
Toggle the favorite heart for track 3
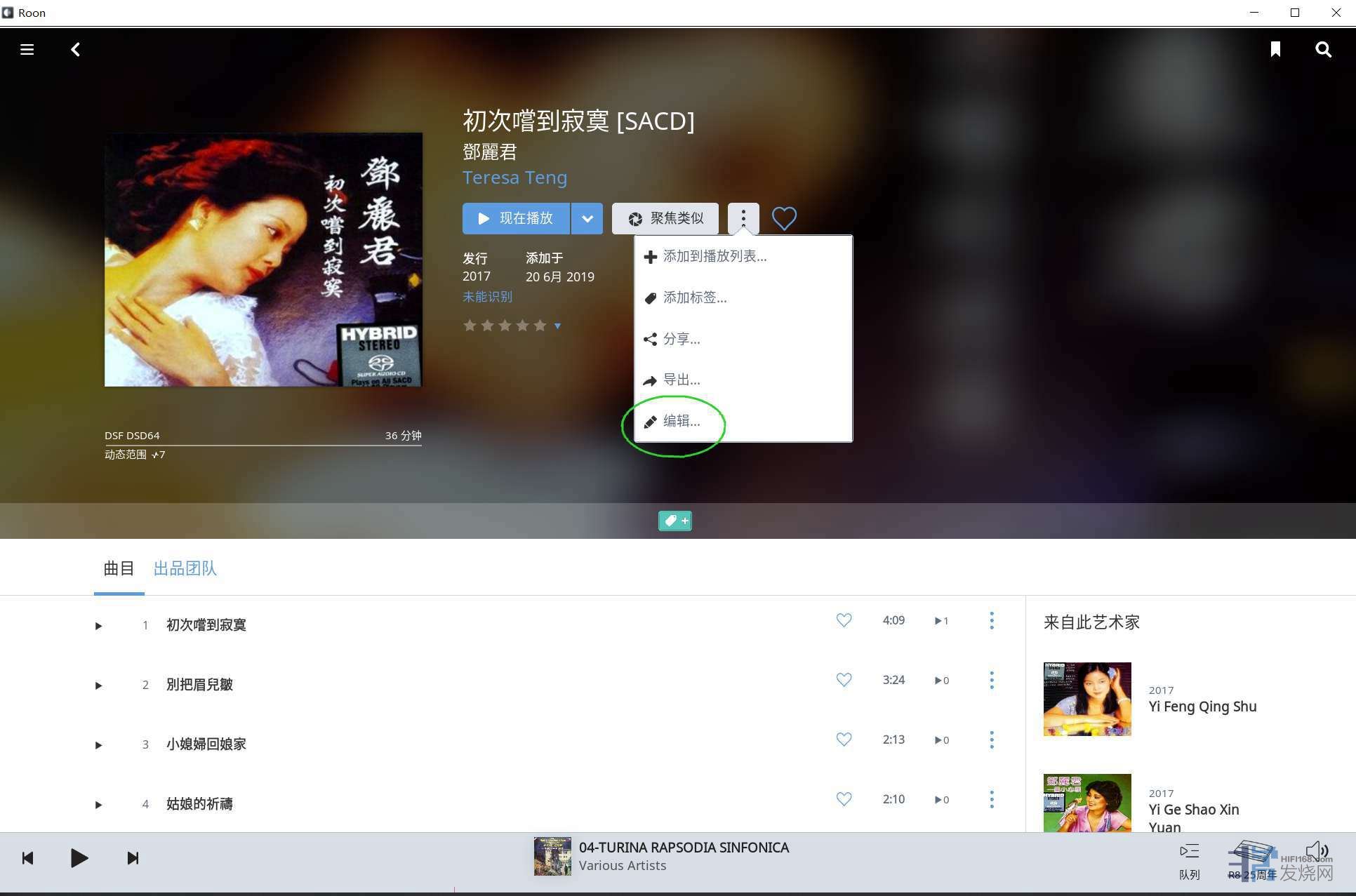pyautogui.click(x=844, y=740)
